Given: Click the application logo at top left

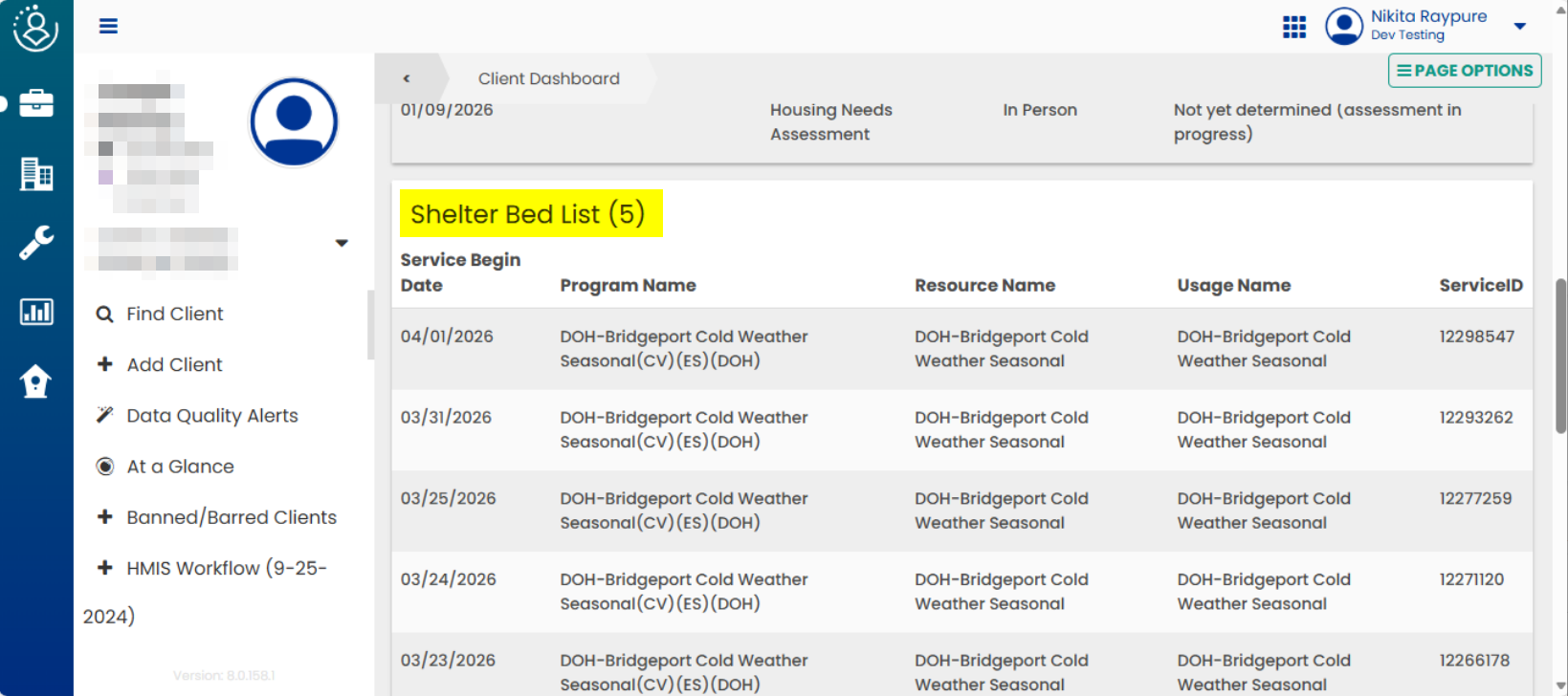Looking at the screenshot, I should pyautogui.click(x=36, y=28).
